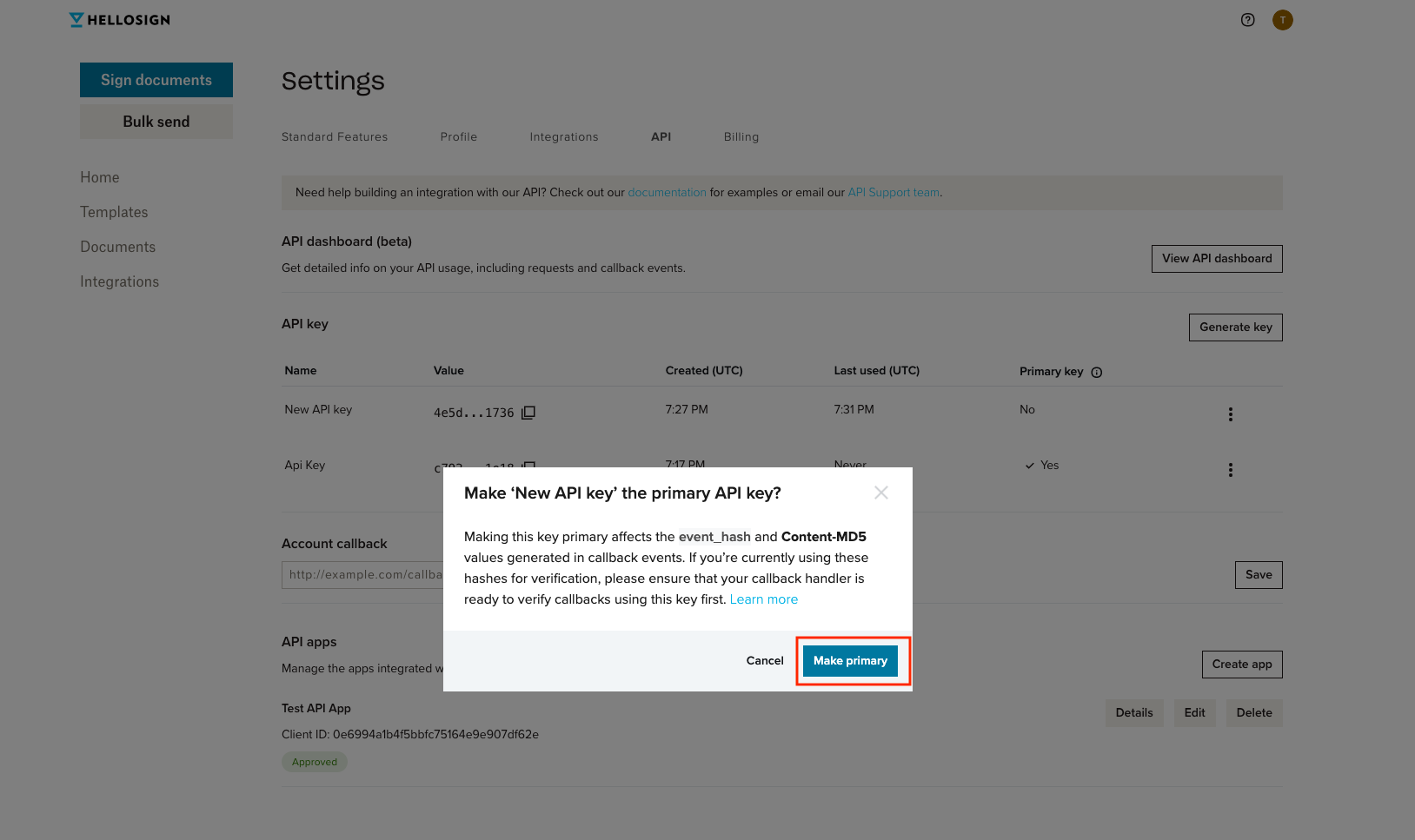Copy the New API key value
The width and height of the screenshot is (1415, 840).
(528, 413)
